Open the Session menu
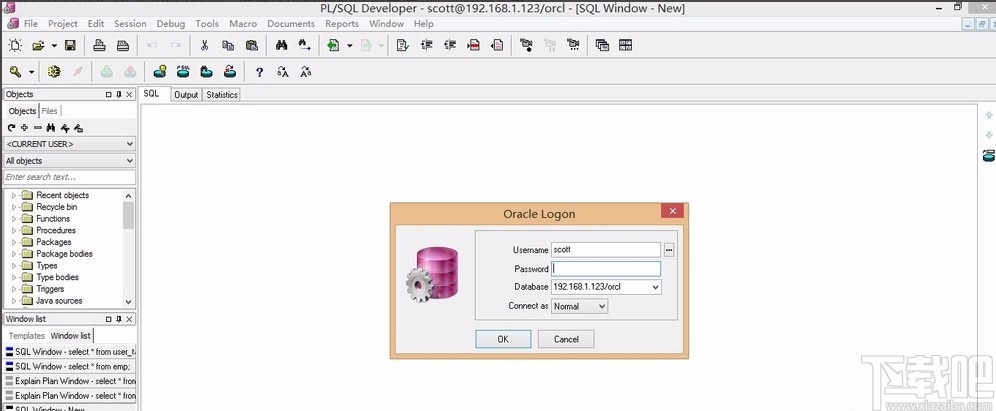 (x=130, y=24)
